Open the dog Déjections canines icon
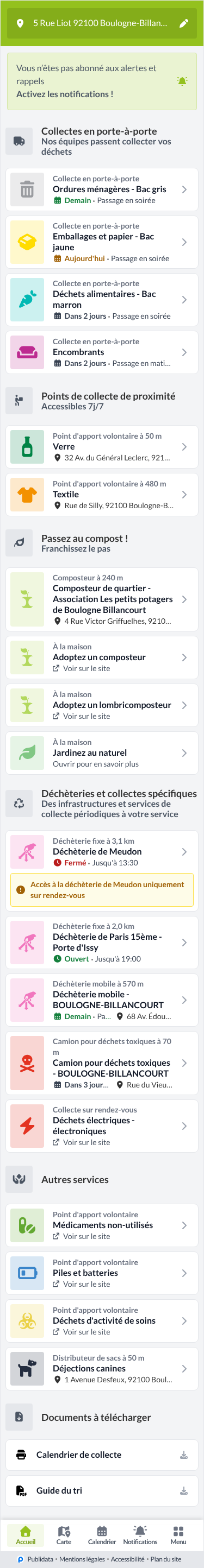204x1568 pixels. (x=27, y=1368)
